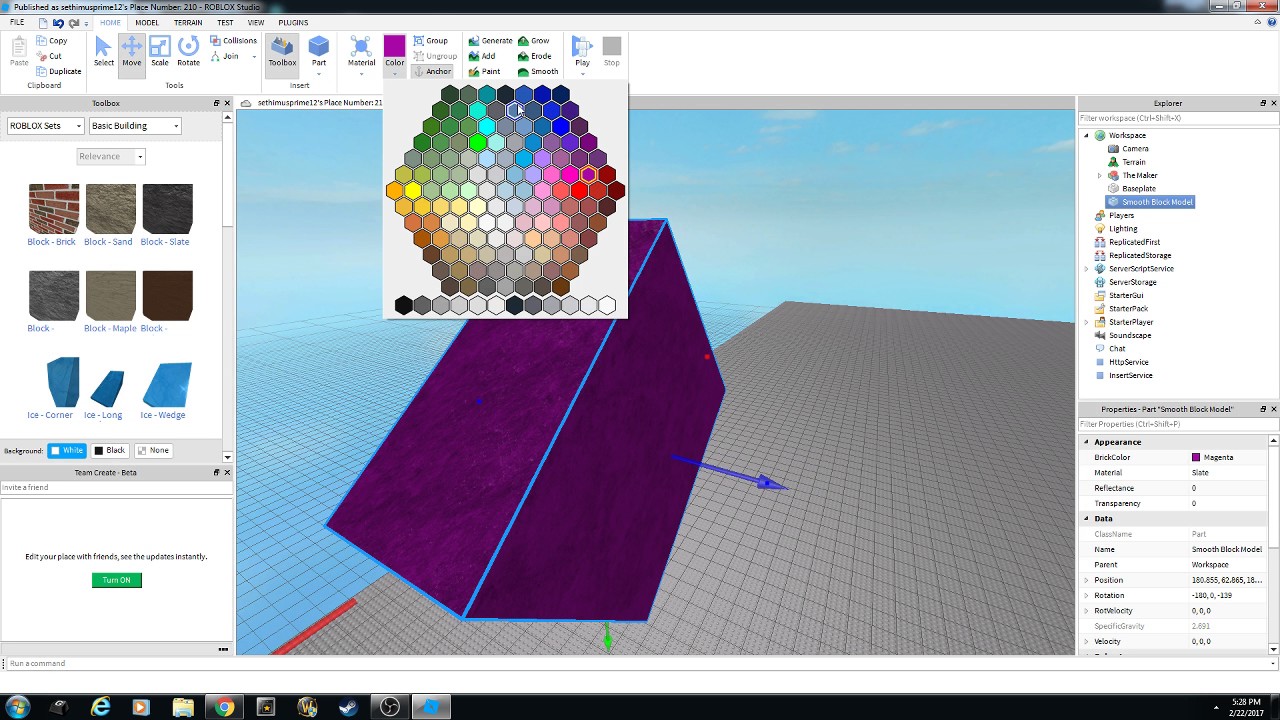Pick the Rotate tool
The image size is (1280, 720).
click(188, 52)
